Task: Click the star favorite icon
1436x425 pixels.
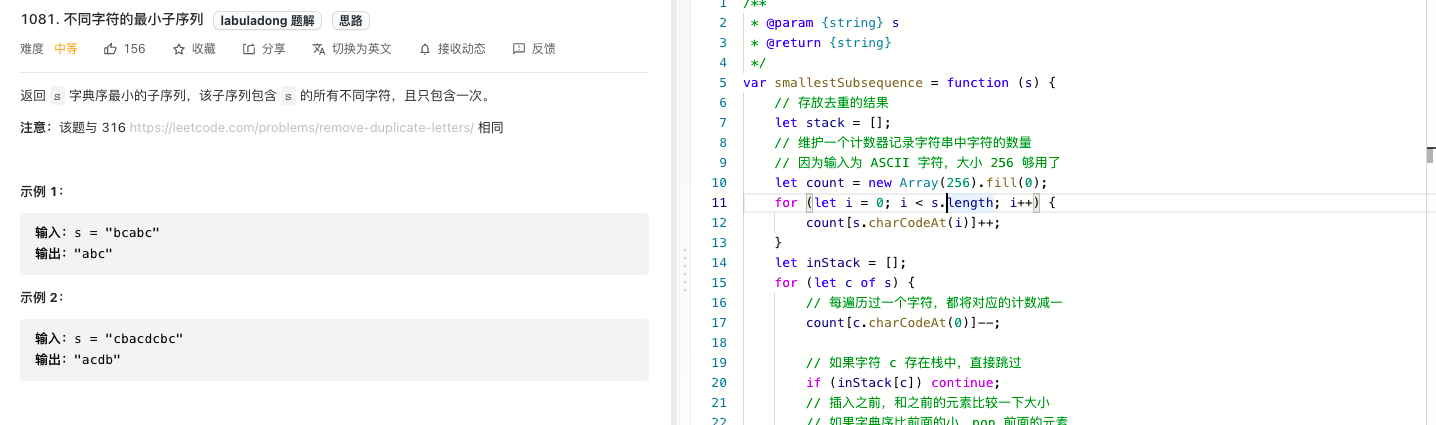Action: (x=179, y=48)
